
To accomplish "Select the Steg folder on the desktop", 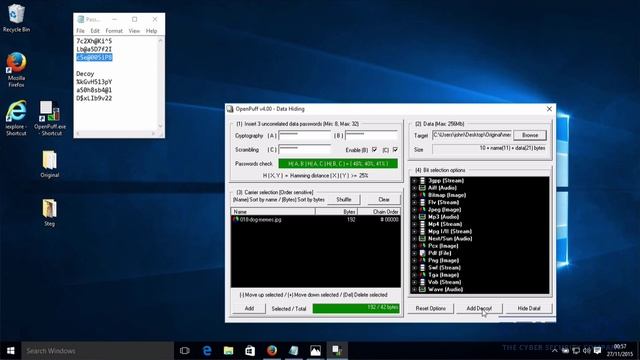I will pos(49,213).
